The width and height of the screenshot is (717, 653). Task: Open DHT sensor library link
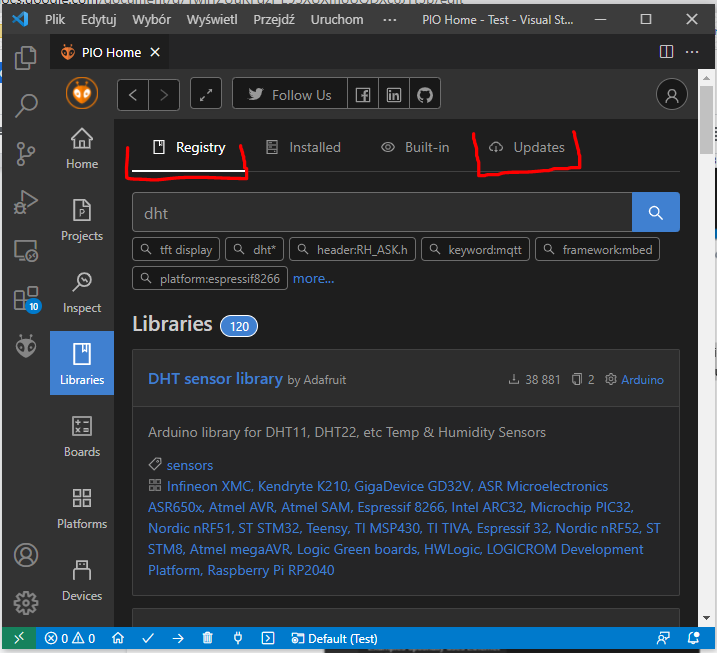(x=215, y=379)
